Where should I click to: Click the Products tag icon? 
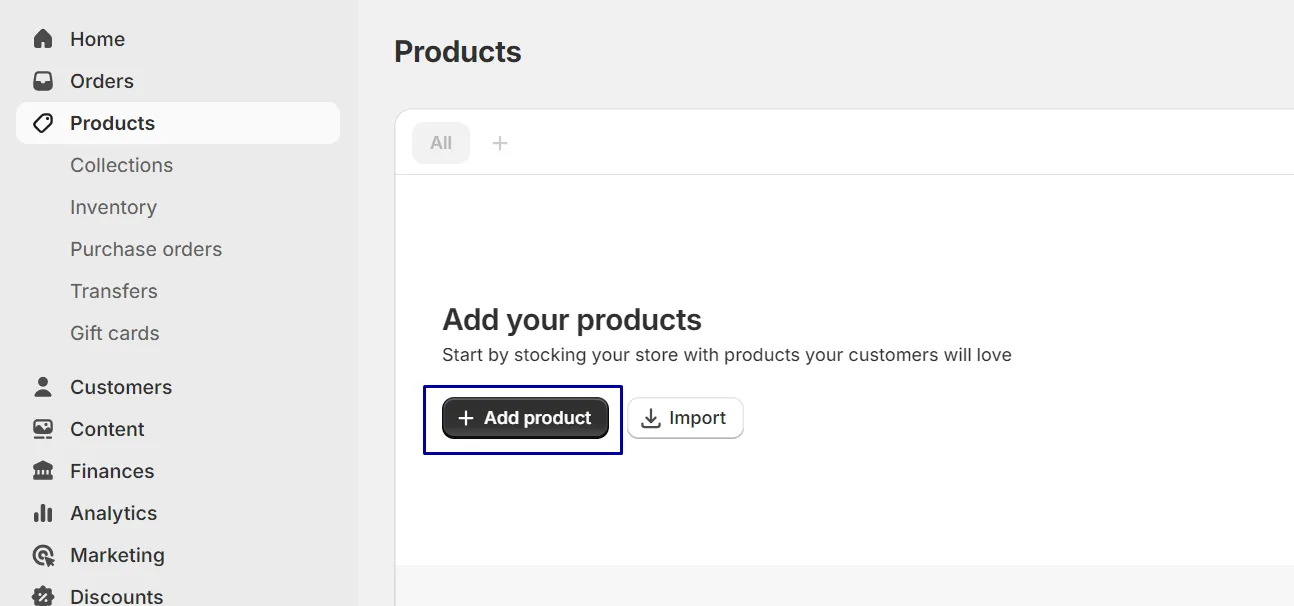point(43,123)
